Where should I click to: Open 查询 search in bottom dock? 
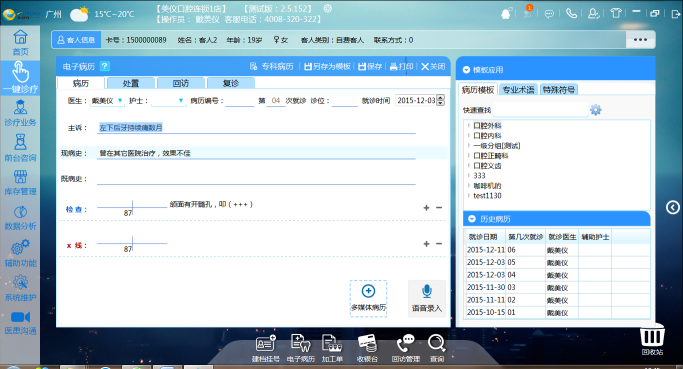point(436,349)
